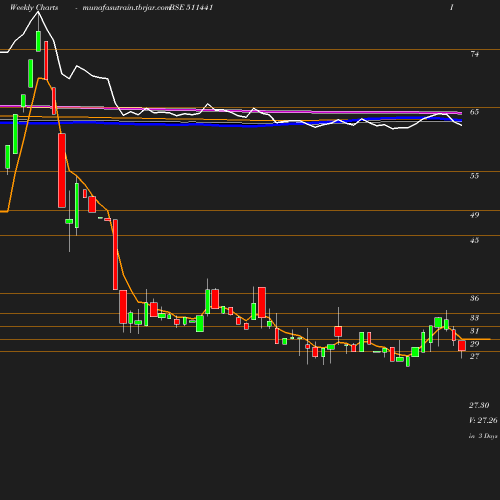
Task: Click the 27 price axis label
Action: (x=474, y=356)
